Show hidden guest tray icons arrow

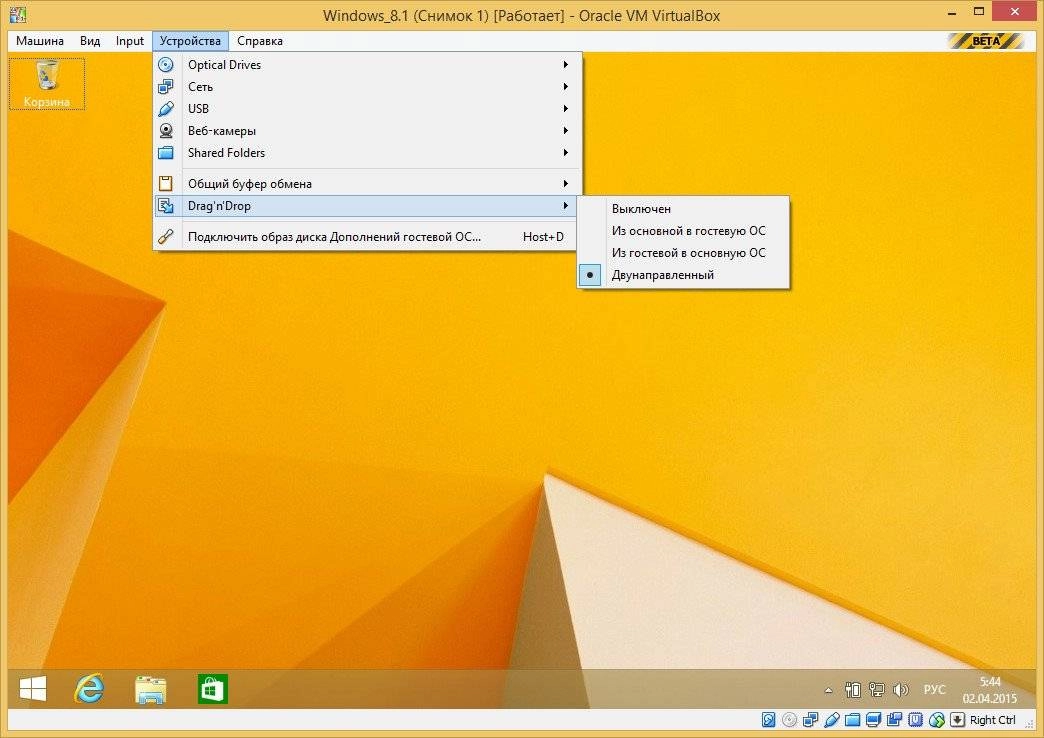click(x=828, y=691)
